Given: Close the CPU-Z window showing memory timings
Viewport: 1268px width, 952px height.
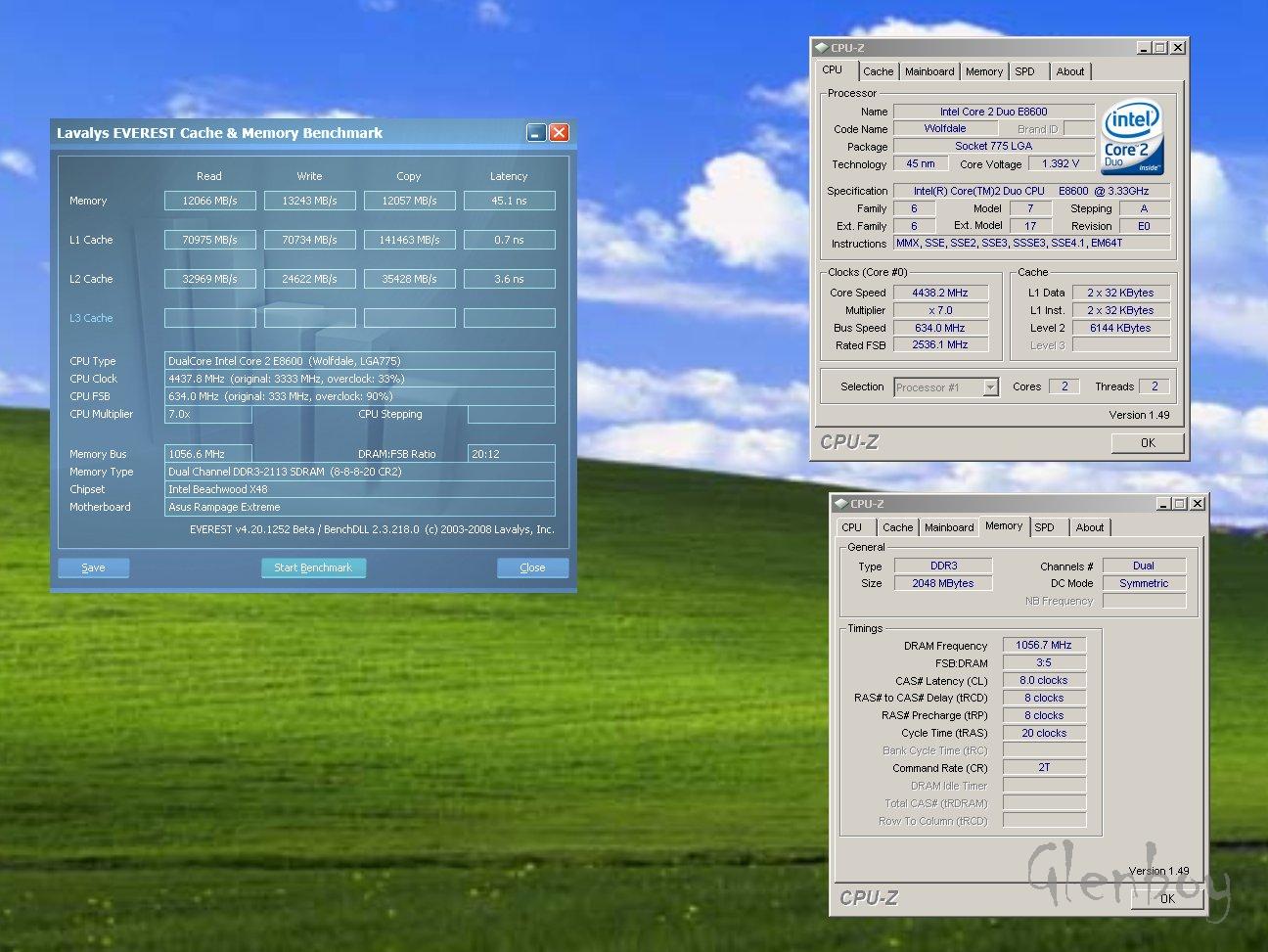Looking at the screenshot, I should point(1198,504).
